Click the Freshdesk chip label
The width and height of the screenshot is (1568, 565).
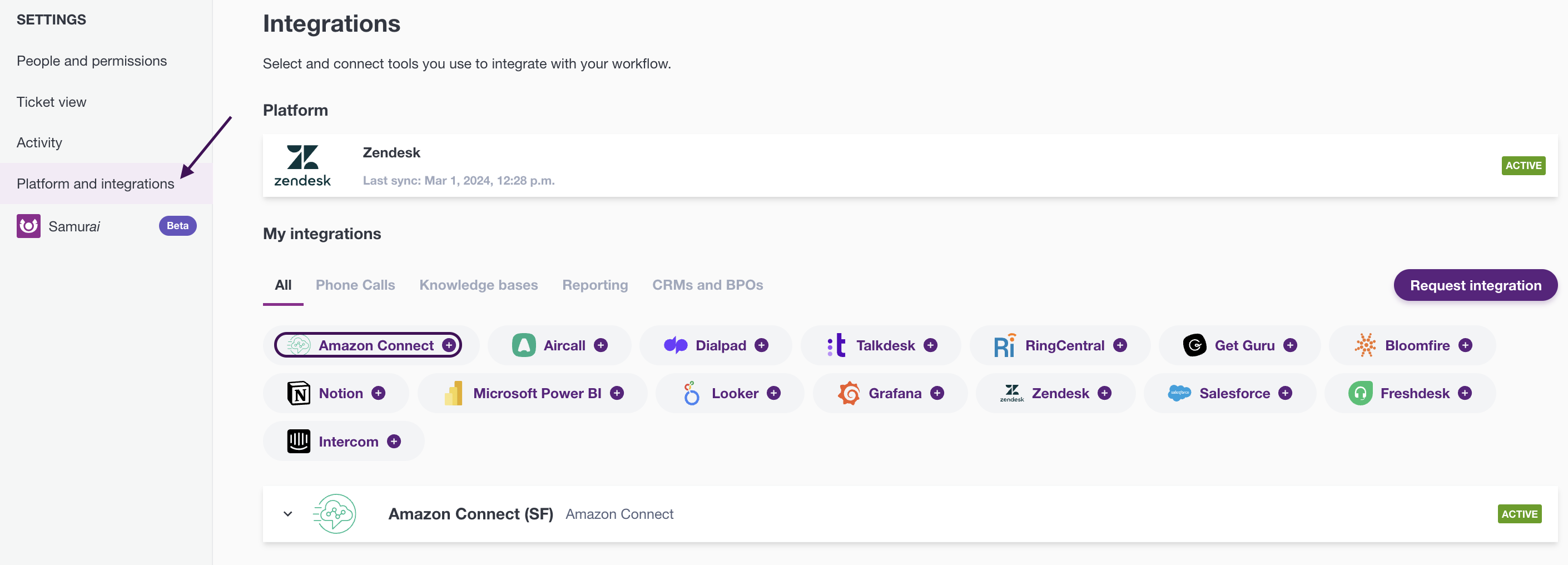pyautogui.click(x=1415, y=393)
